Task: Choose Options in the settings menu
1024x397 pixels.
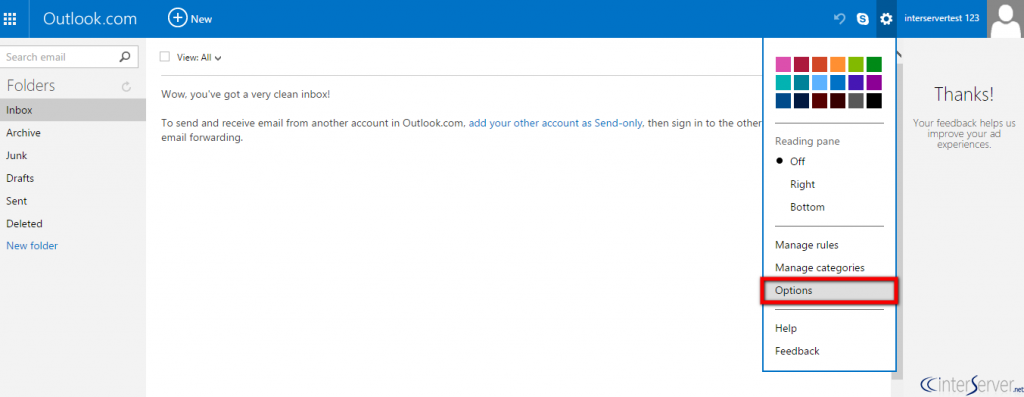Action: coord(829,291)
